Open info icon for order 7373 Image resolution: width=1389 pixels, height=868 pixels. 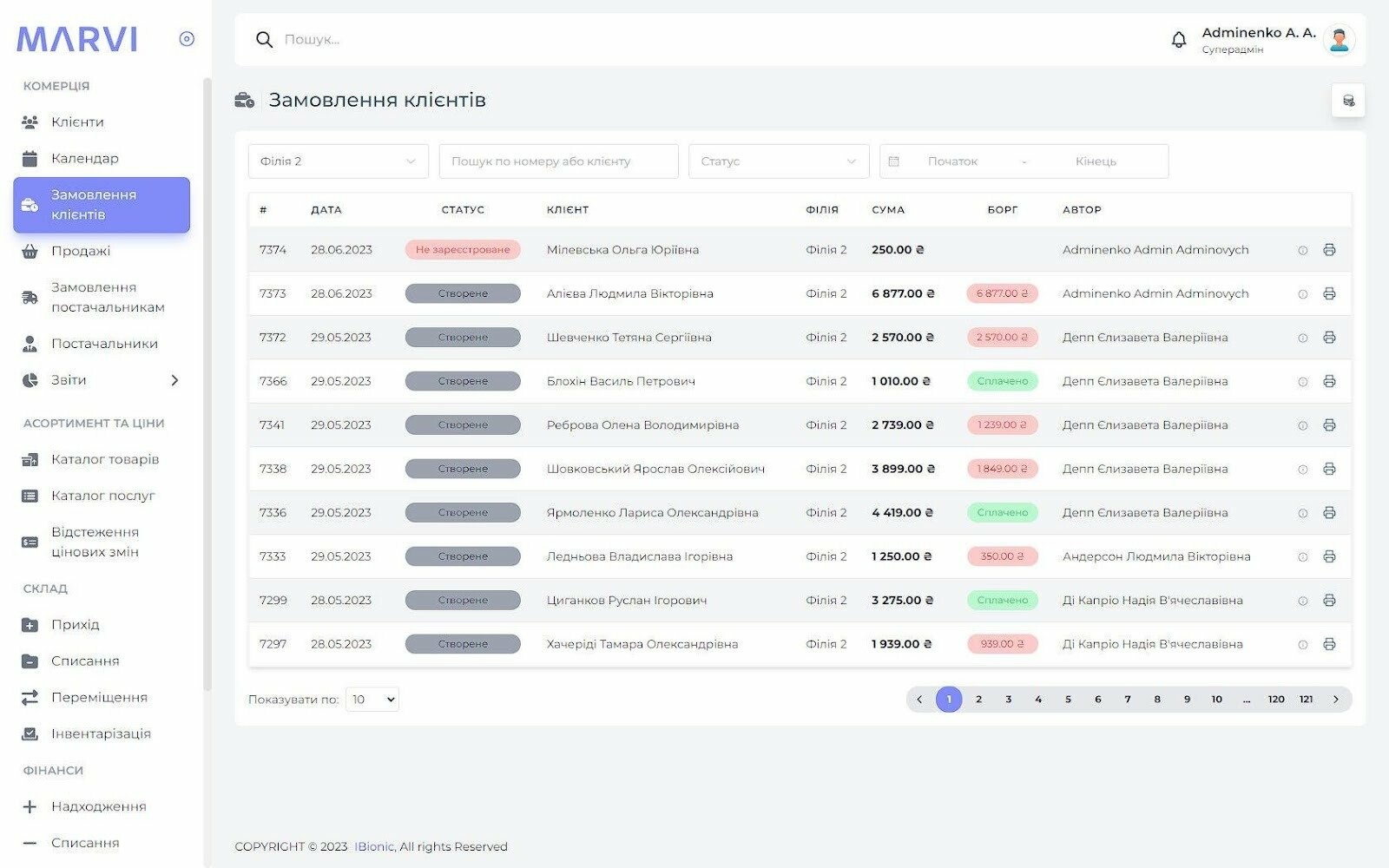[x=1302, y=294]
